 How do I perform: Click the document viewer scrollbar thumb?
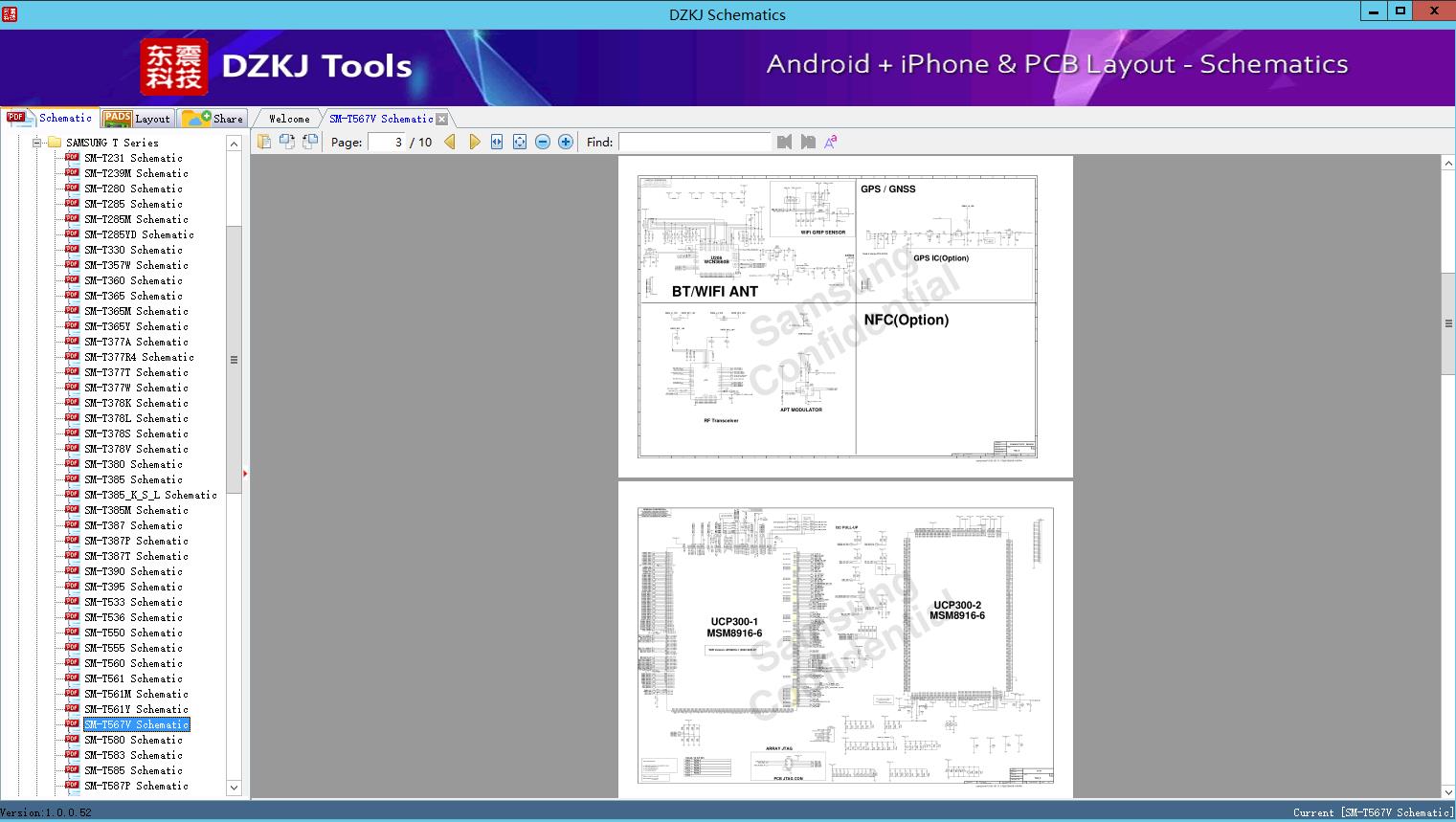pos(1448,323)
